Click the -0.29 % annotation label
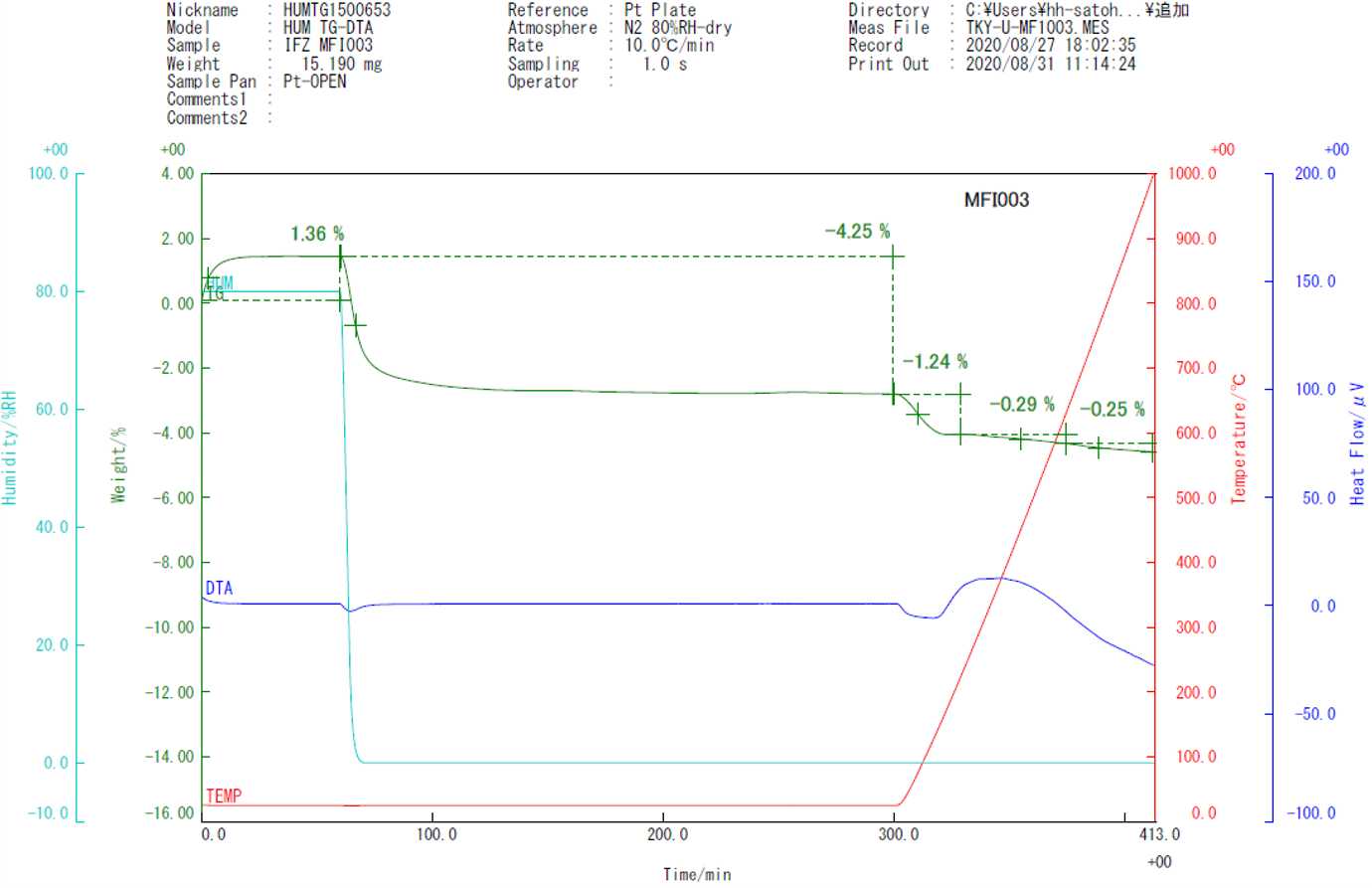Viewport: 1372px width, 888px height. pyautogui.click(x=1021, y=404)
